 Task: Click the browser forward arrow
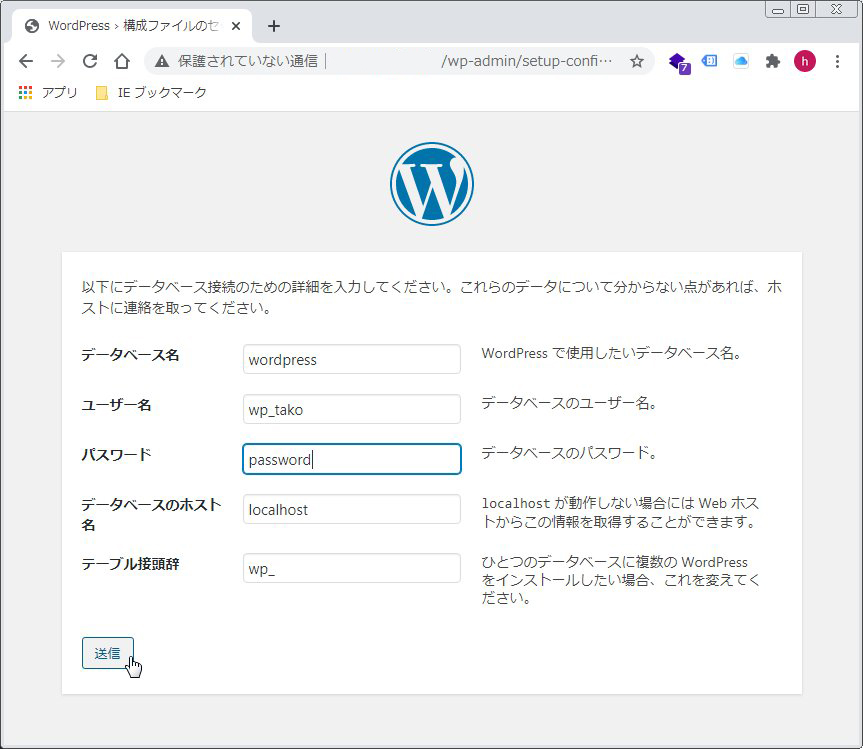[58, 61]
